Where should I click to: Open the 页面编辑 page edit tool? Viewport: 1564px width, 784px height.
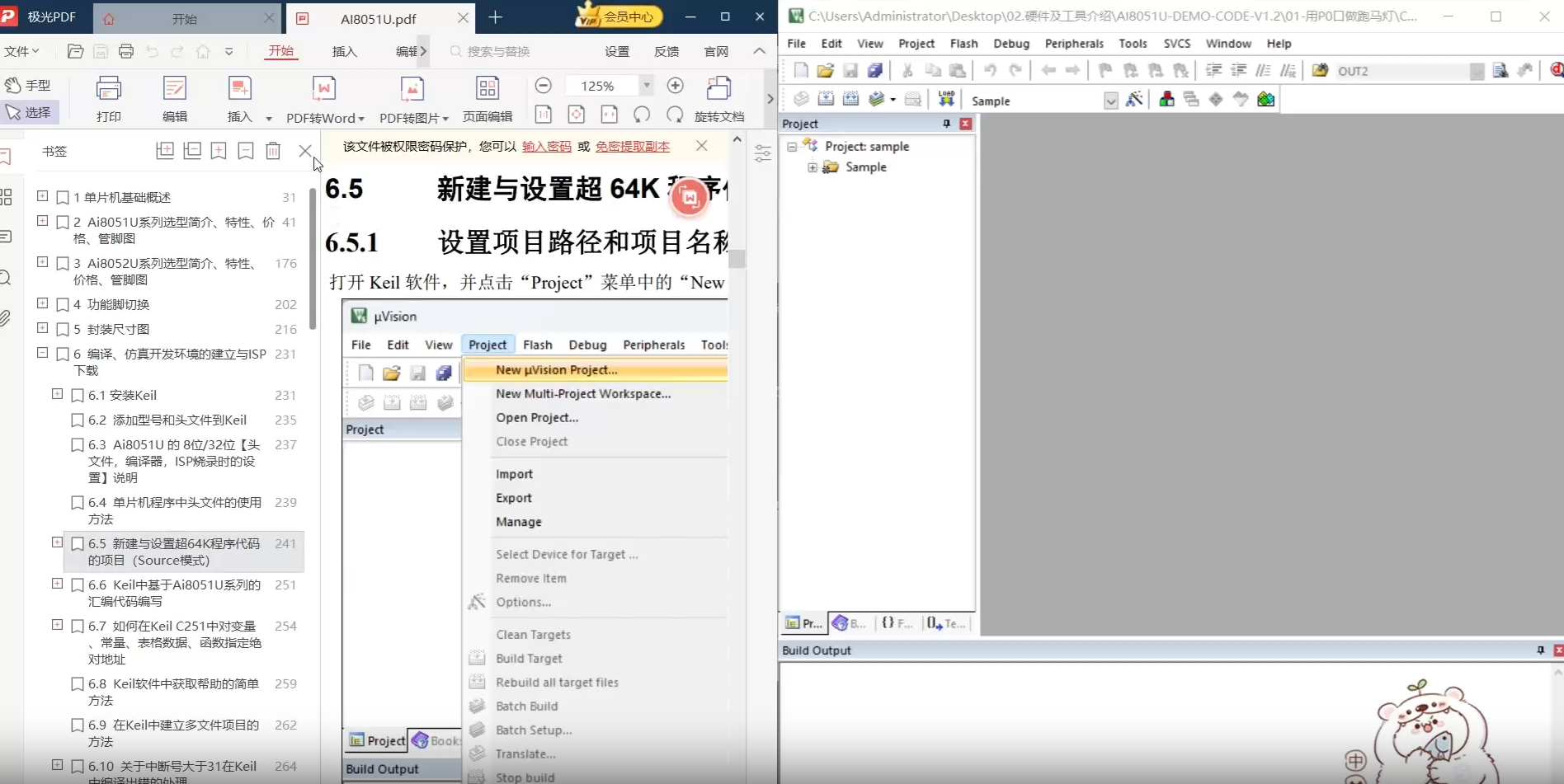tap(488, 99)
